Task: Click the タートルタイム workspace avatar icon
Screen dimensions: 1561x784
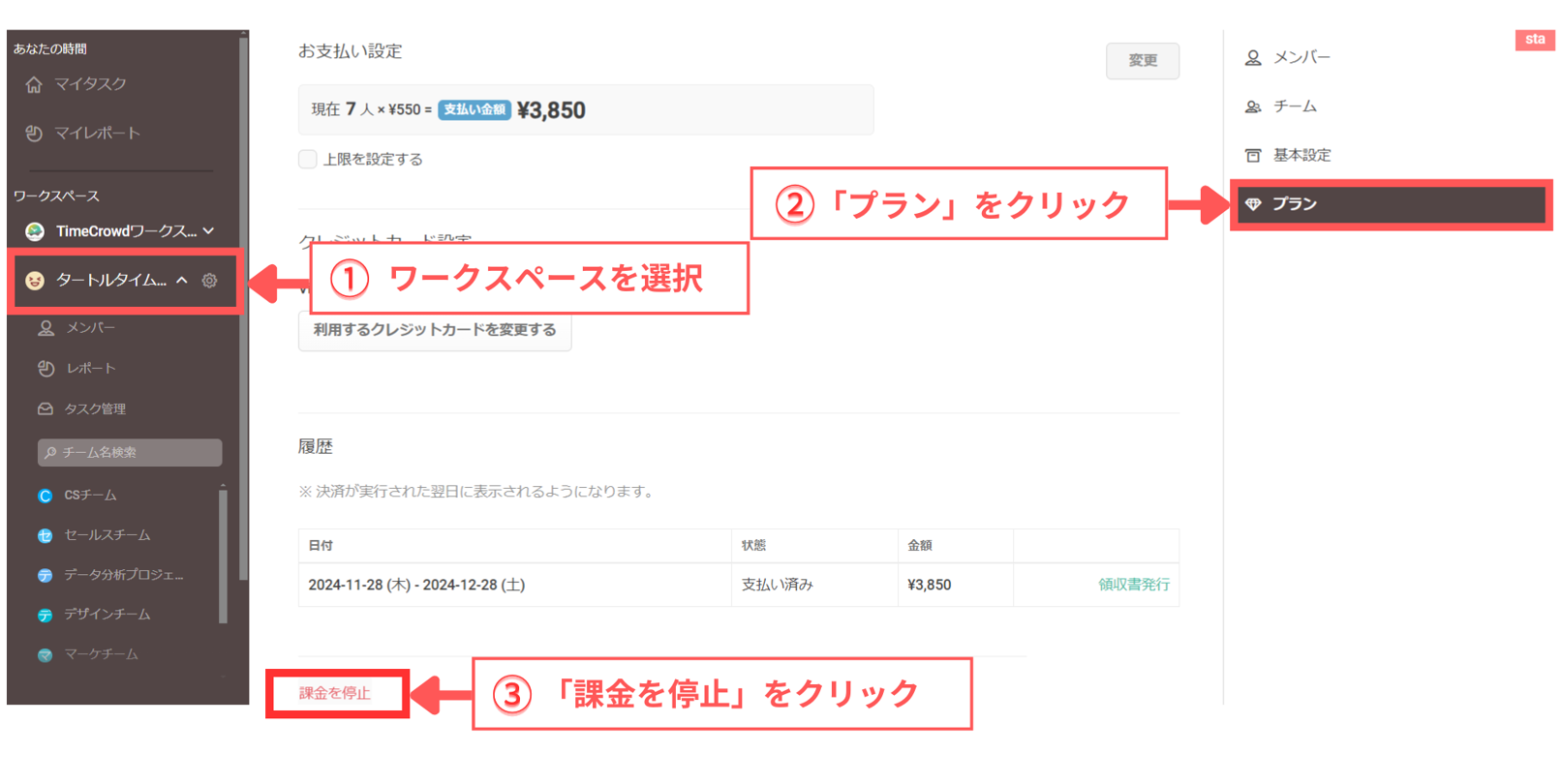Action: coord(35,281)
